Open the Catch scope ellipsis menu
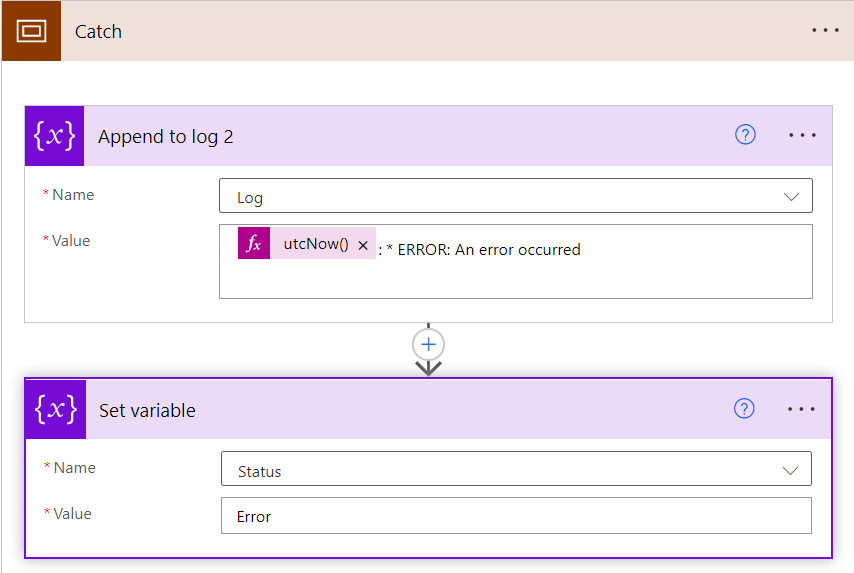The image size is (854, 573). point(825,31)
